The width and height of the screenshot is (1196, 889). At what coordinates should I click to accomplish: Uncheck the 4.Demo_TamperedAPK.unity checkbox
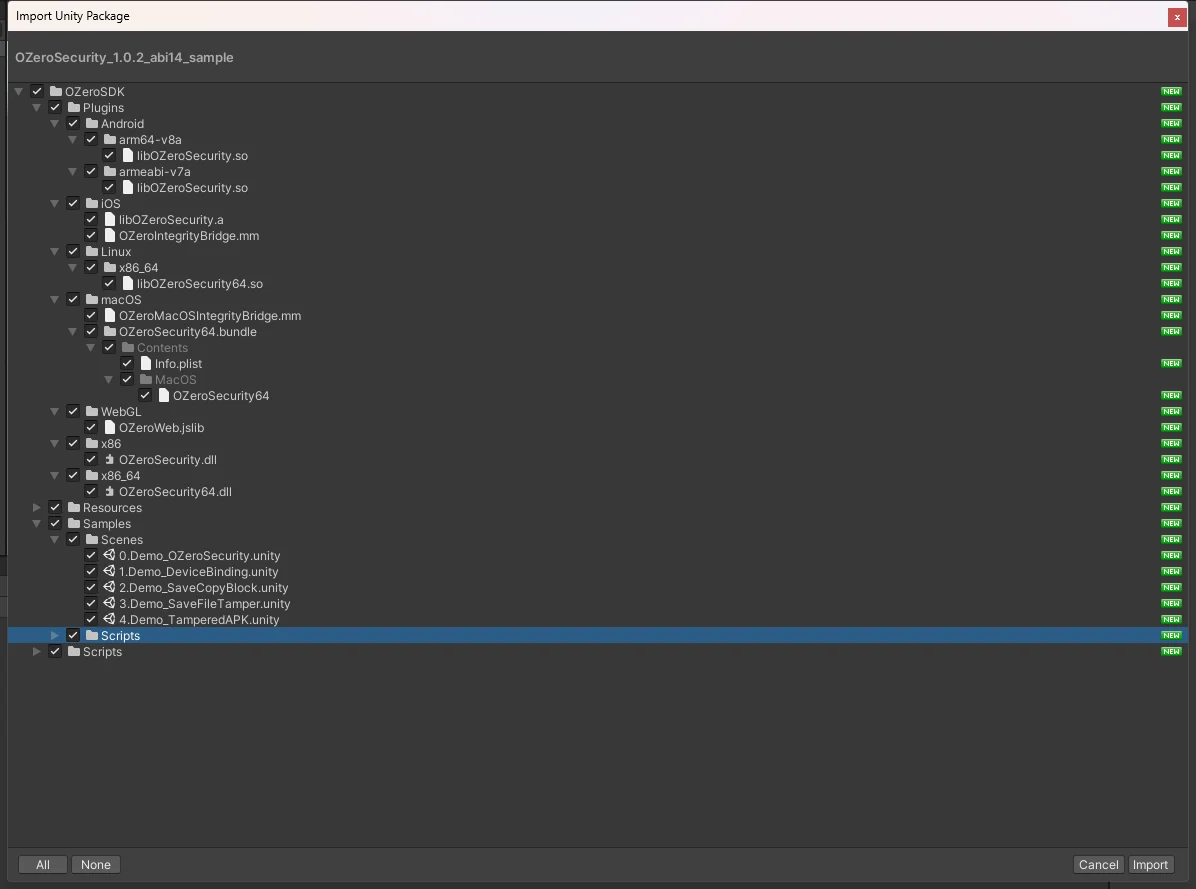(91, 620)
